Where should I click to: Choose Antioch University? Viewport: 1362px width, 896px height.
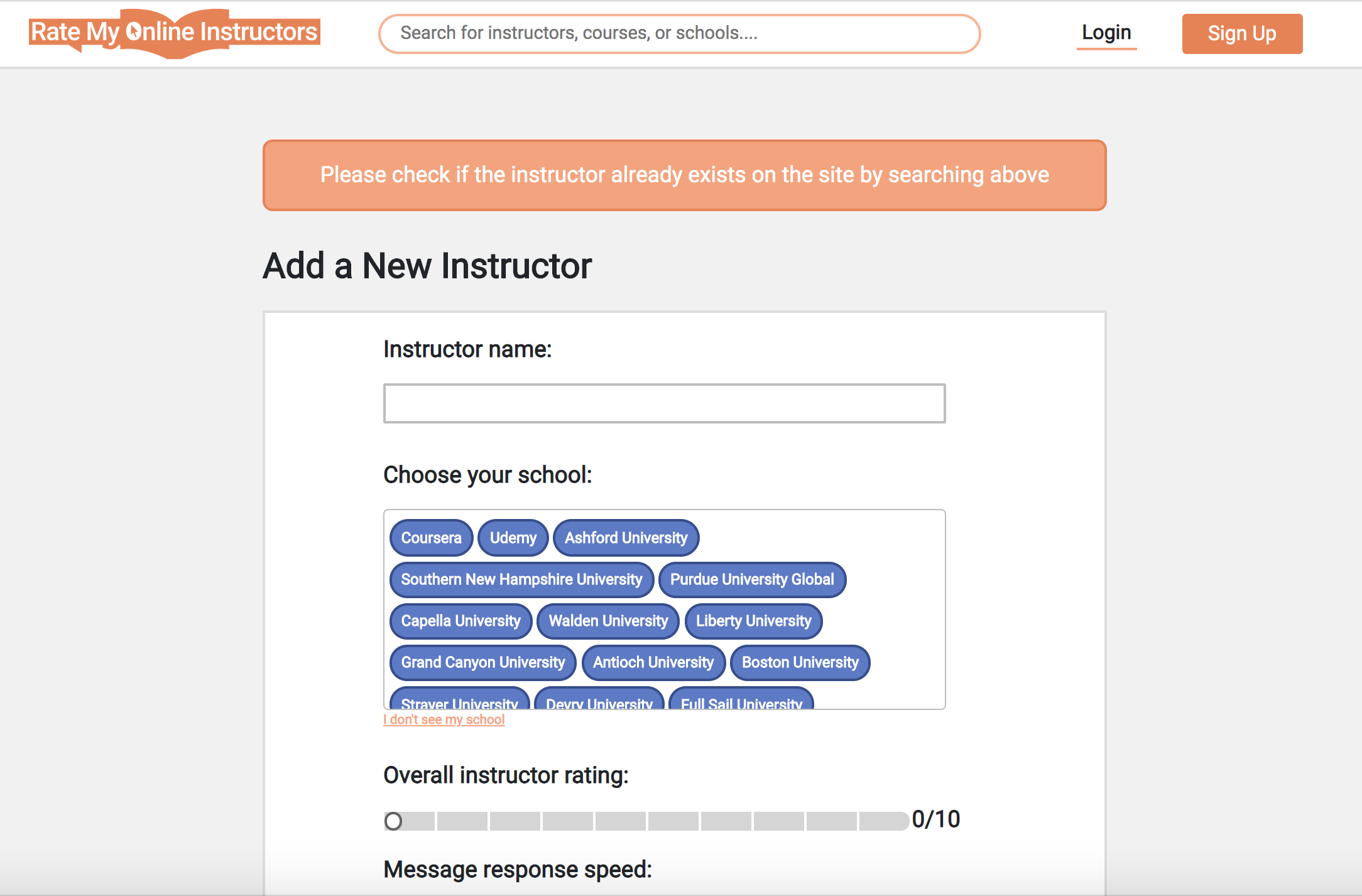click(653, 662)
